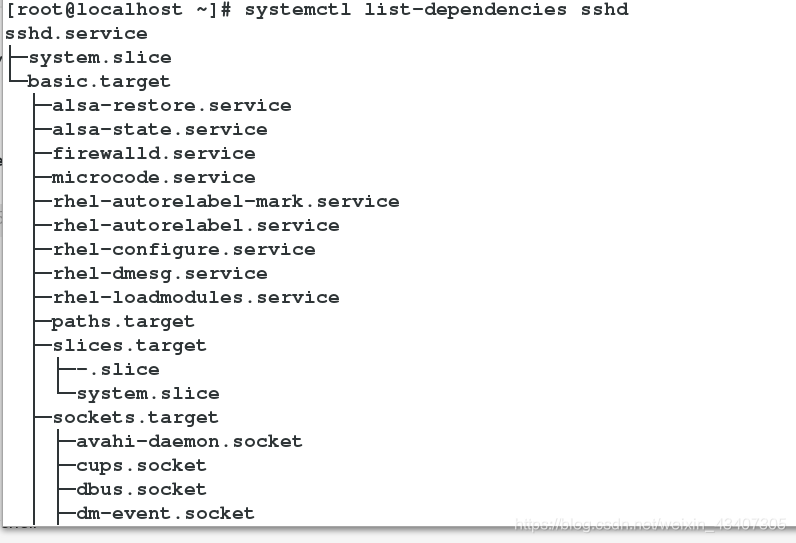Image resolution: width=796 pixels, height=543 pixels.
Task: Select rhel-autorelabel-mark.service line
Action: pyautogui.click(x=226, y=201)
